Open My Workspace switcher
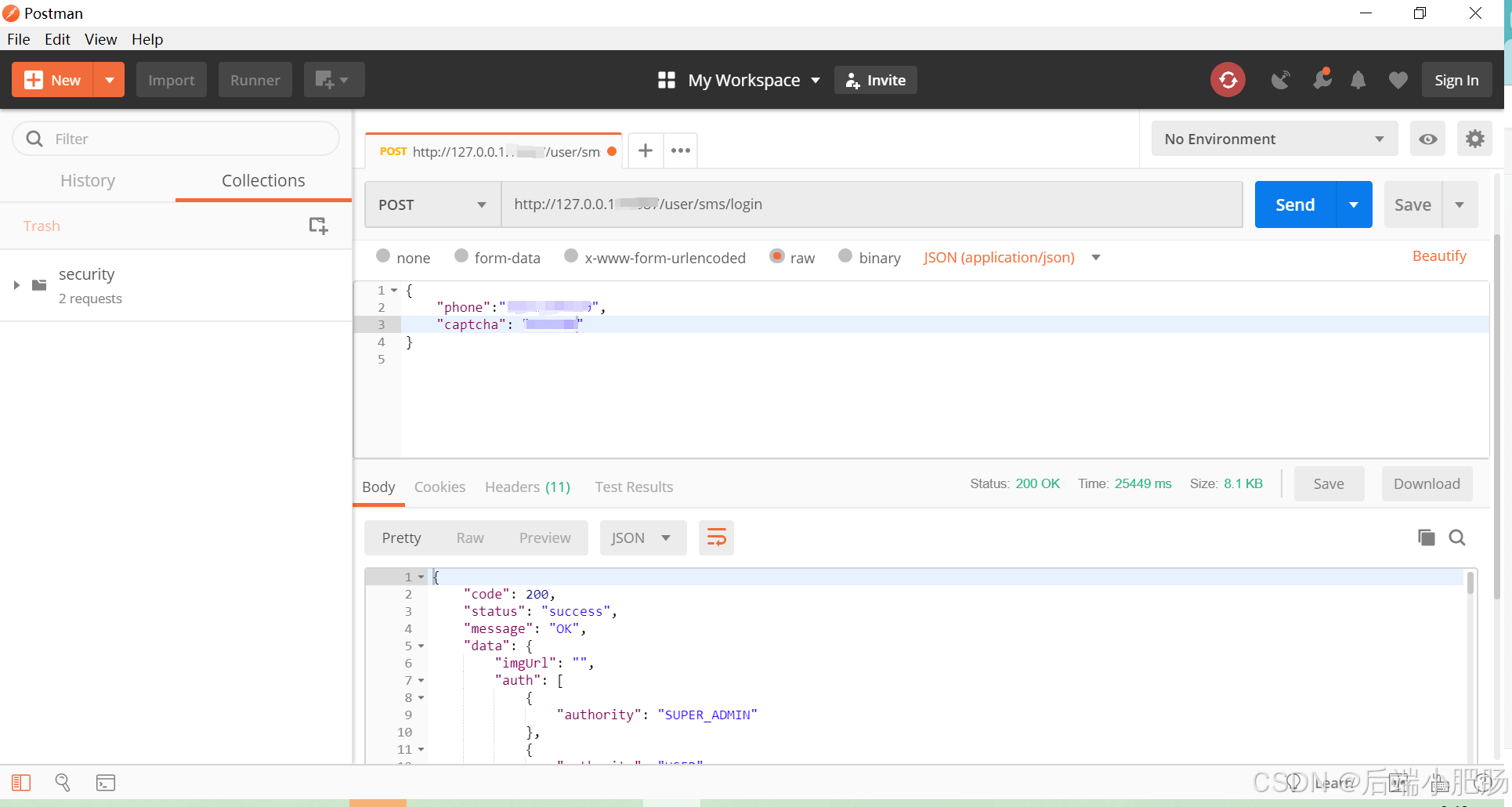The image size is (1512, 807). pos(740,80)
